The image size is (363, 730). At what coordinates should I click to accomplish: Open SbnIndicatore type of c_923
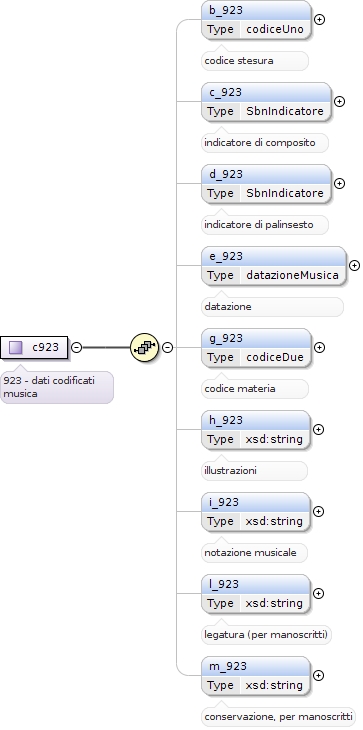tap(285, 111)
